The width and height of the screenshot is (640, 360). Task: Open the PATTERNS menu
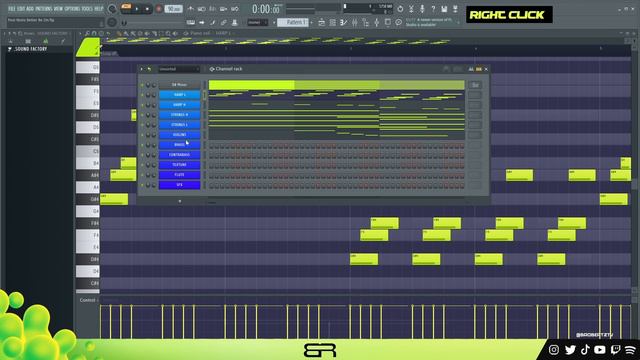(44, 9)
